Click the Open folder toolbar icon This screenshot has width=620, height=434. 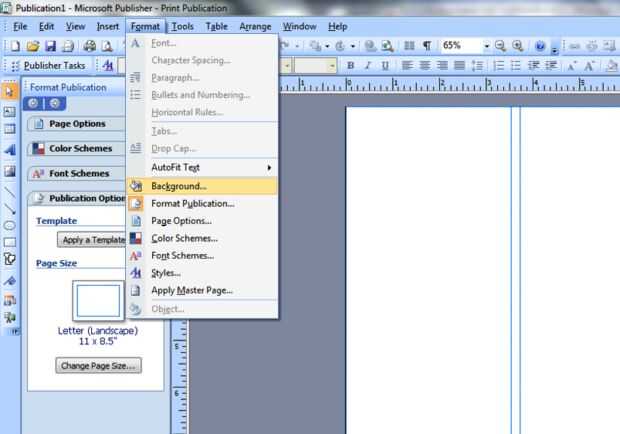[x=33, y=46]
